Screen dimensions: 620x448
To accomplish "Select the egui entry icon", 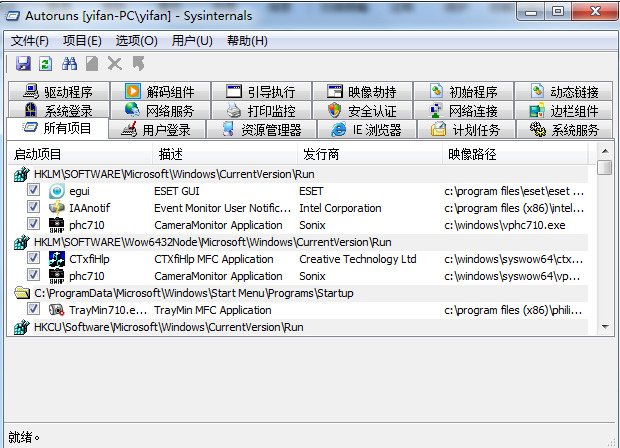I will pyautogui.click(x=57, y=191).
